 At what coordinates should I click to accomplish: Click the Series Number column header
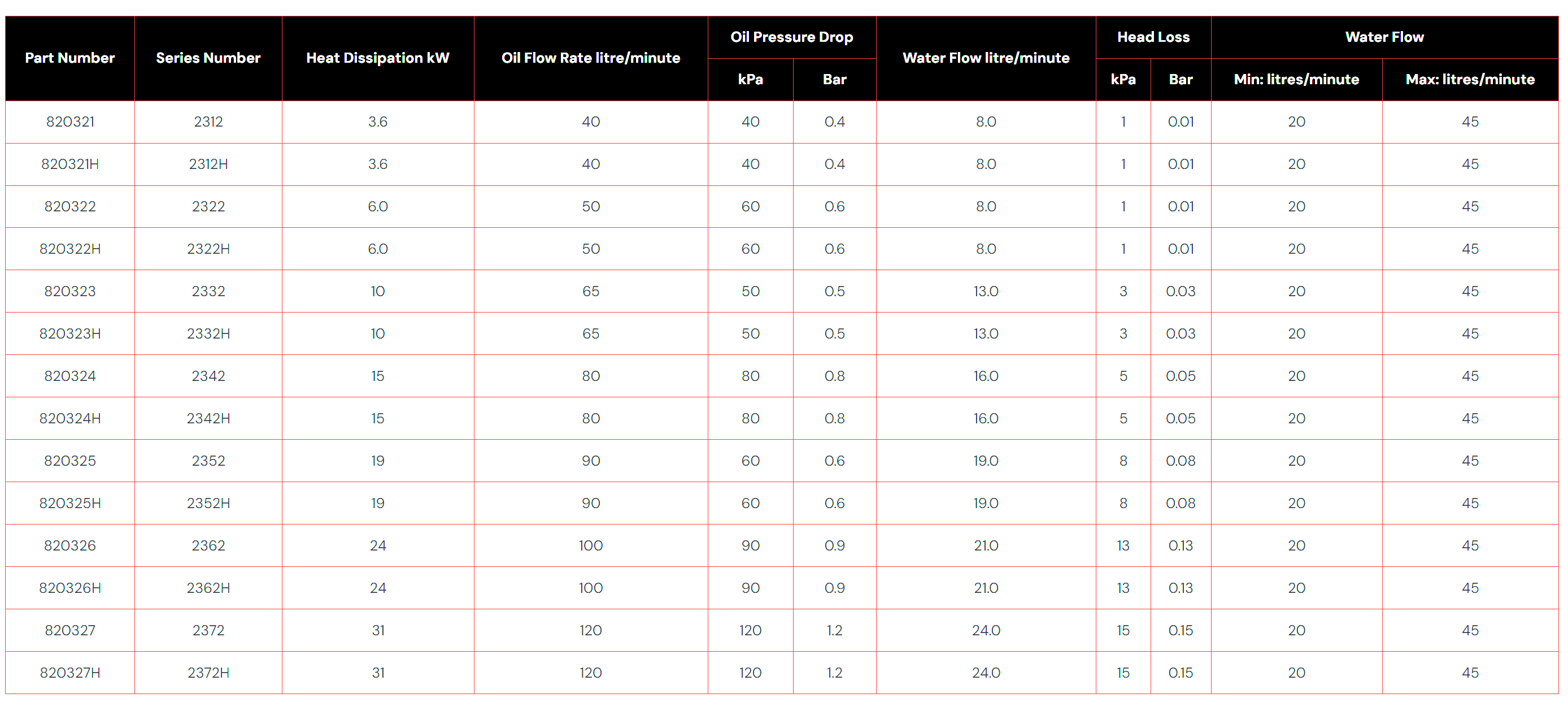[208, 58]
